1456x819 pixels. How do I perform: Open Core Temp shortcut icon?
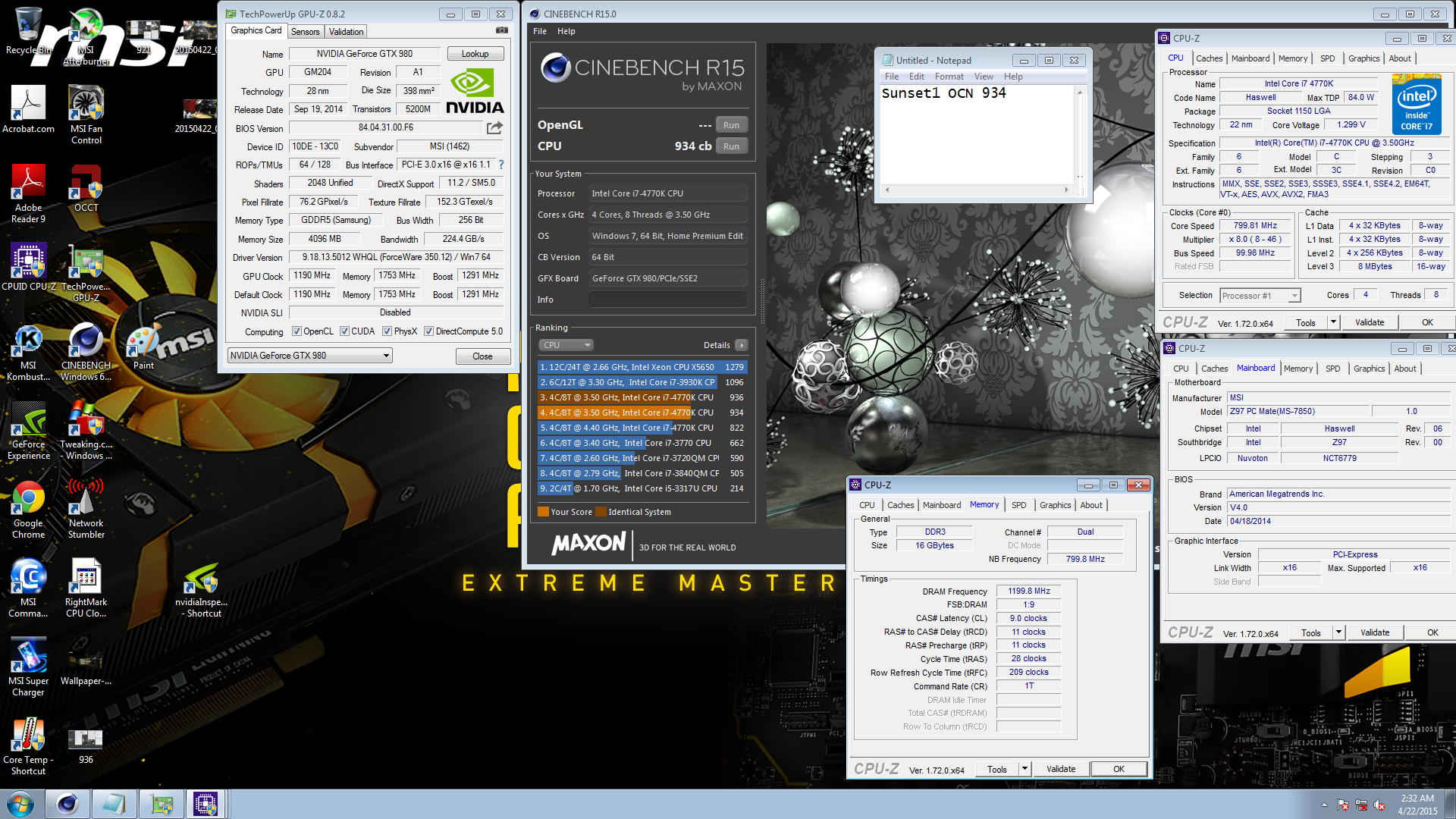tap(28, 746)
